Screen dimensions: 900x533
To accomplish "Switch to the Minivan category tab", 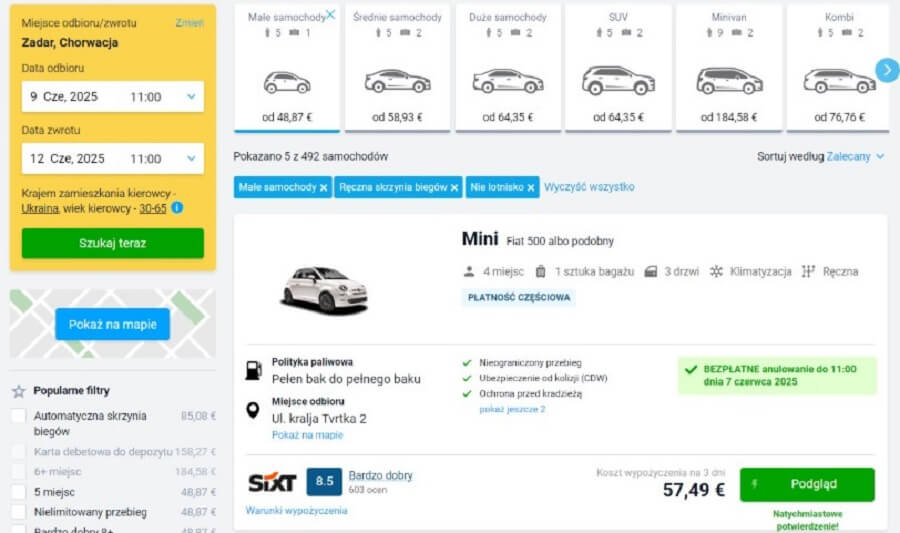I will [x=729, y=67].
